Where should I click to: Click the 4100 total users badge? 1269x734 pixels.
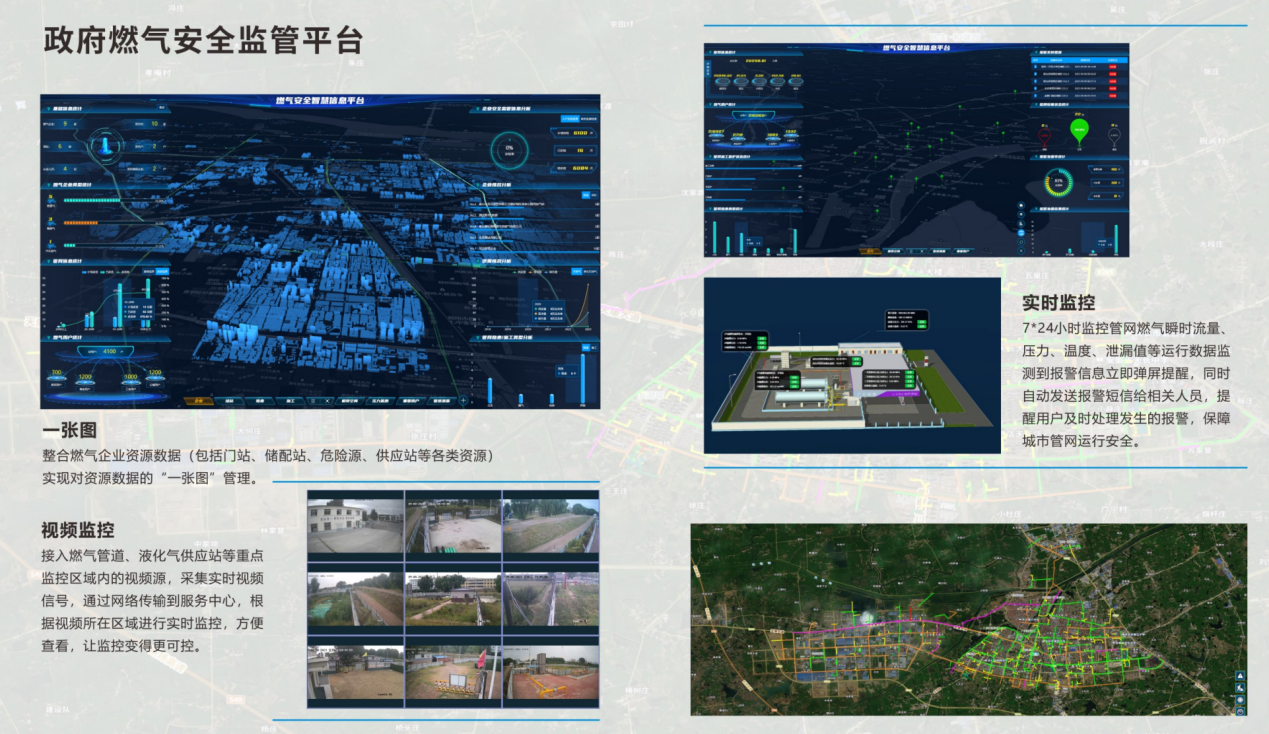109,352
